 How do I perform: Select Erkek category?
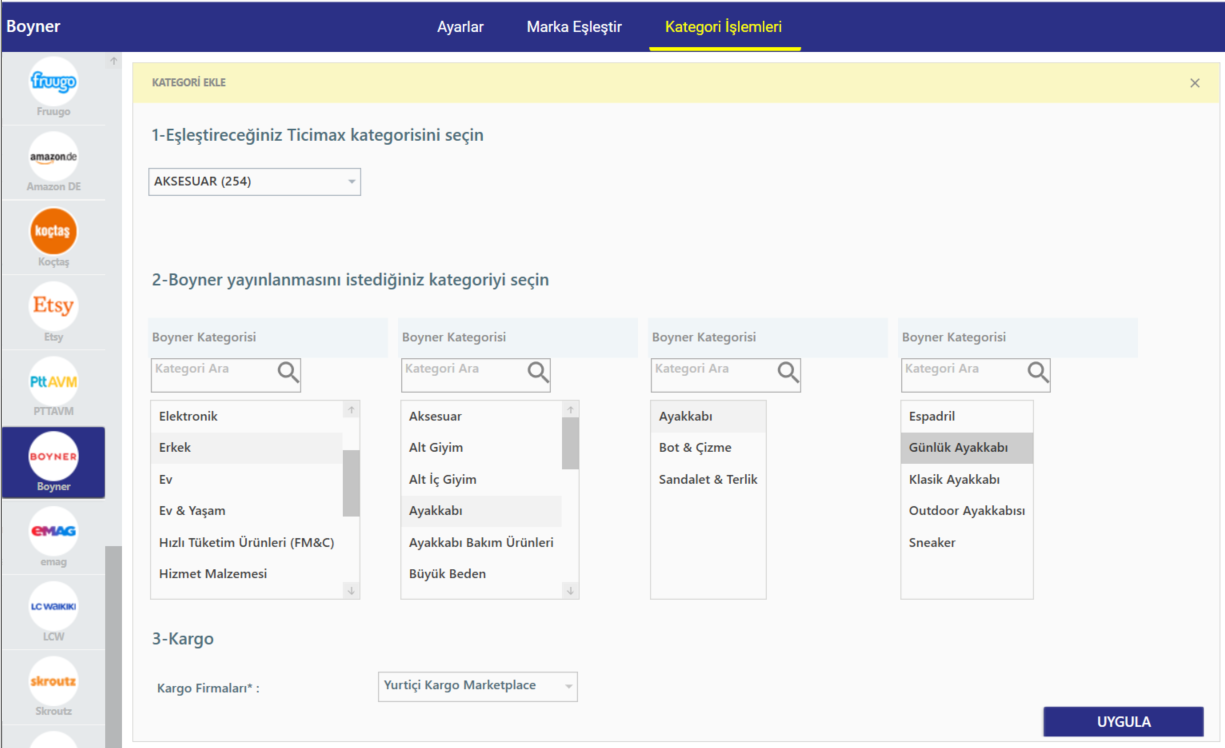[x=246, y=448]
